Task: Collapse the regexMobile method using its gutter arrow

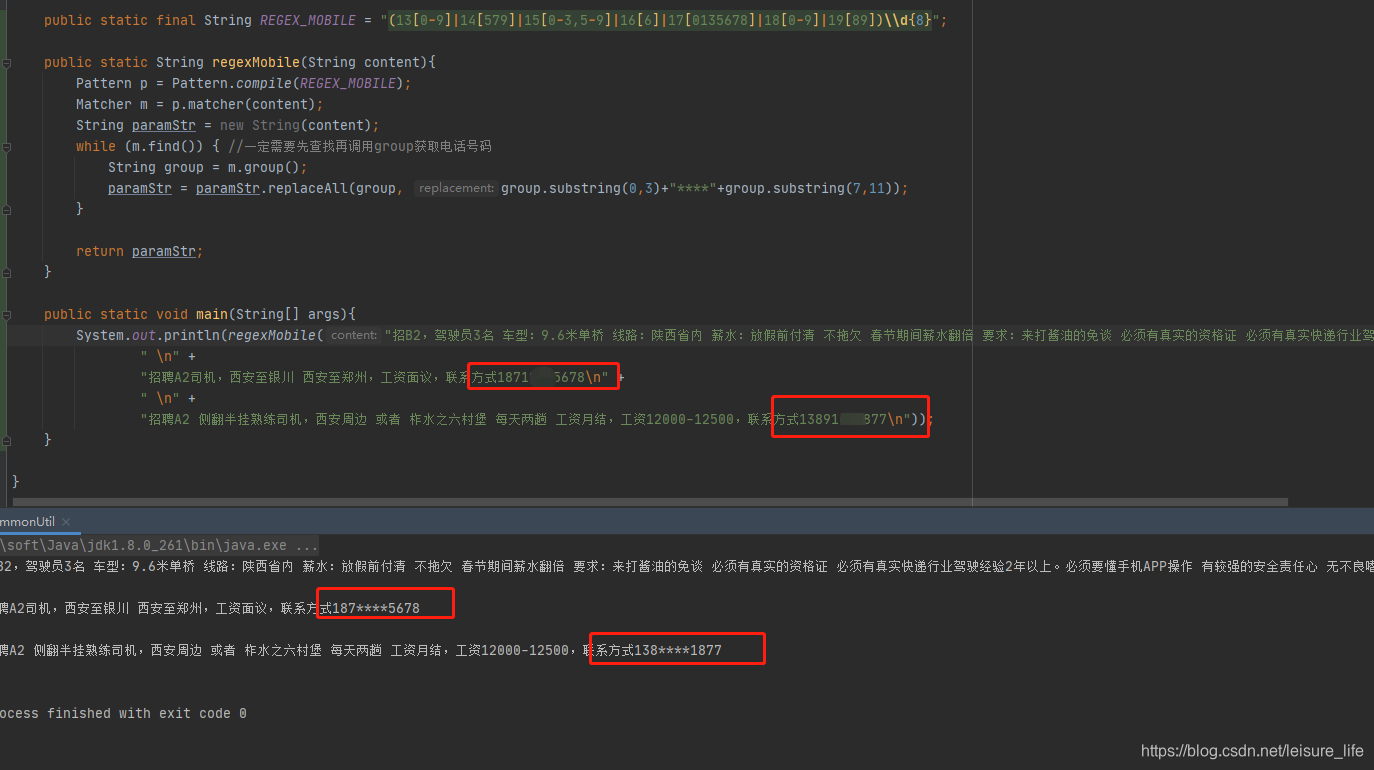Action: tap(7, 62)
